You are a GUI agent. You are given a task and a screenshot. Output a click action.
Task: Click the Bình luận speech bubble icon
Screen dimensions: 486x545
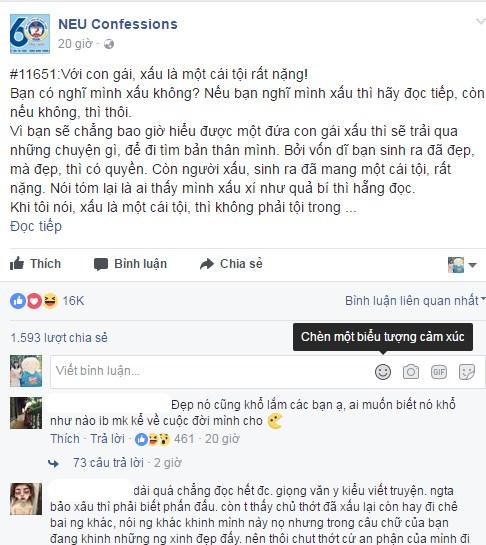pyautogui.click(x=101, y=265)
